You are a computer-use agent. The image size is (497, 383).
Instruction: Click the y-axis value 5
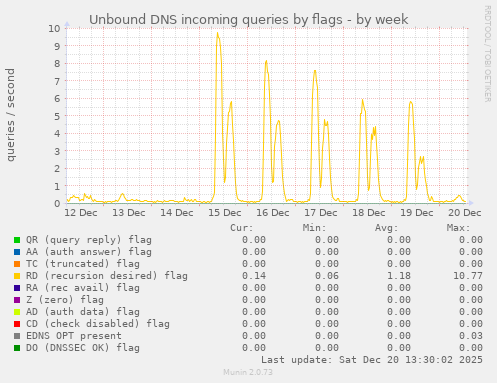point(57,116)
